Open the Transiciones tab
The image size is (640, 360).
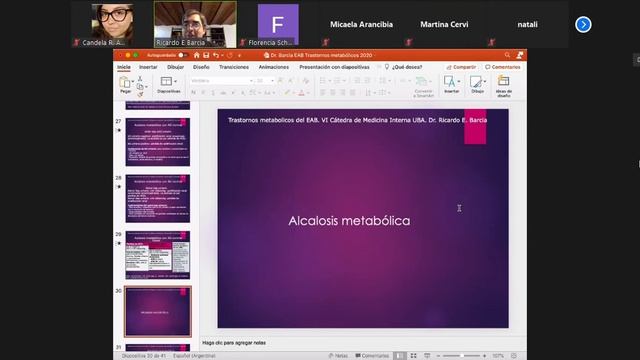pyautogui.click(x=234, y=67)
